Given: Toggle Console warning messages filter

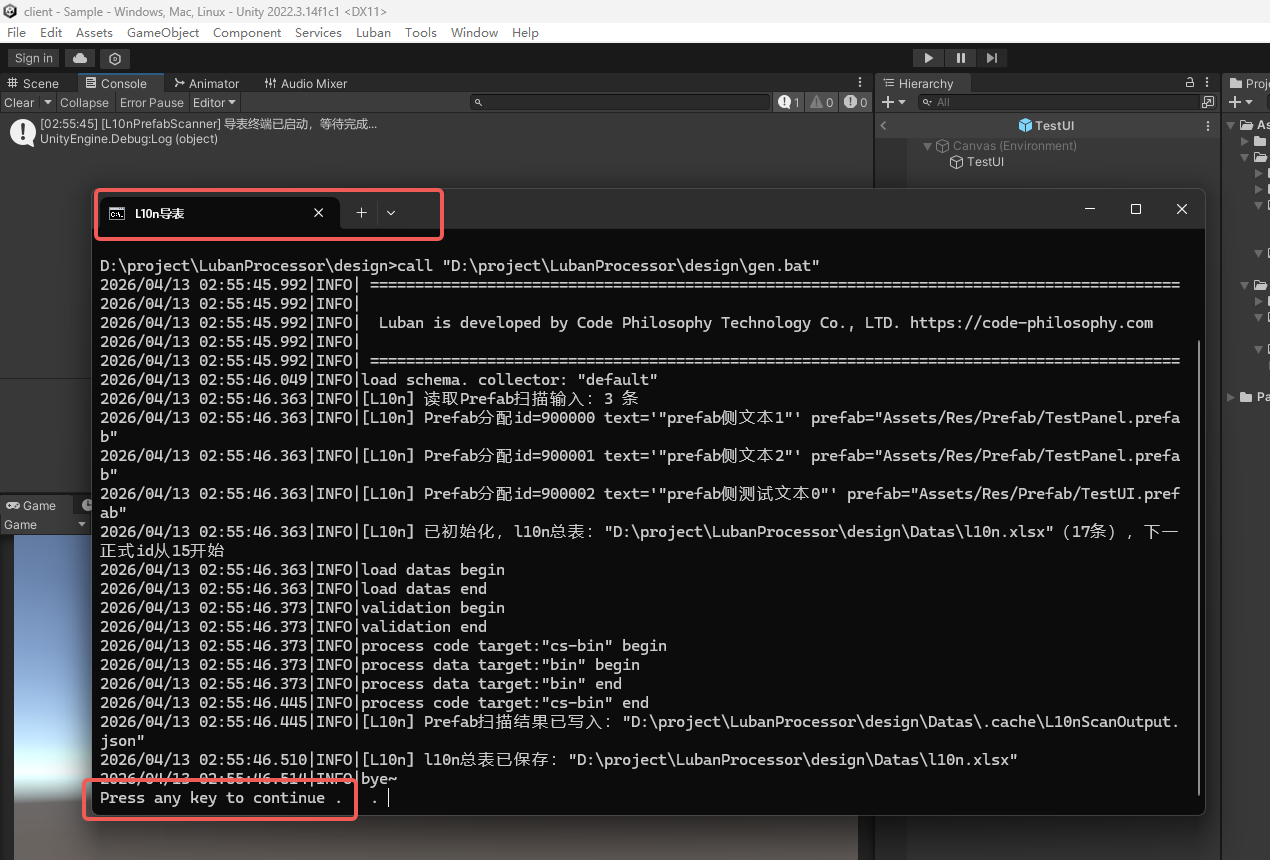Looking at the screenshot, I should point(821,102).
